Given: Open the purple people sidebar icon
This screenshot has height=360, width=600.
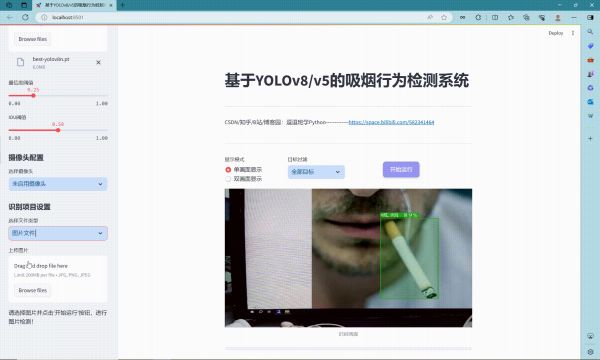Looking at the screenshot, I should click(590, 74).
